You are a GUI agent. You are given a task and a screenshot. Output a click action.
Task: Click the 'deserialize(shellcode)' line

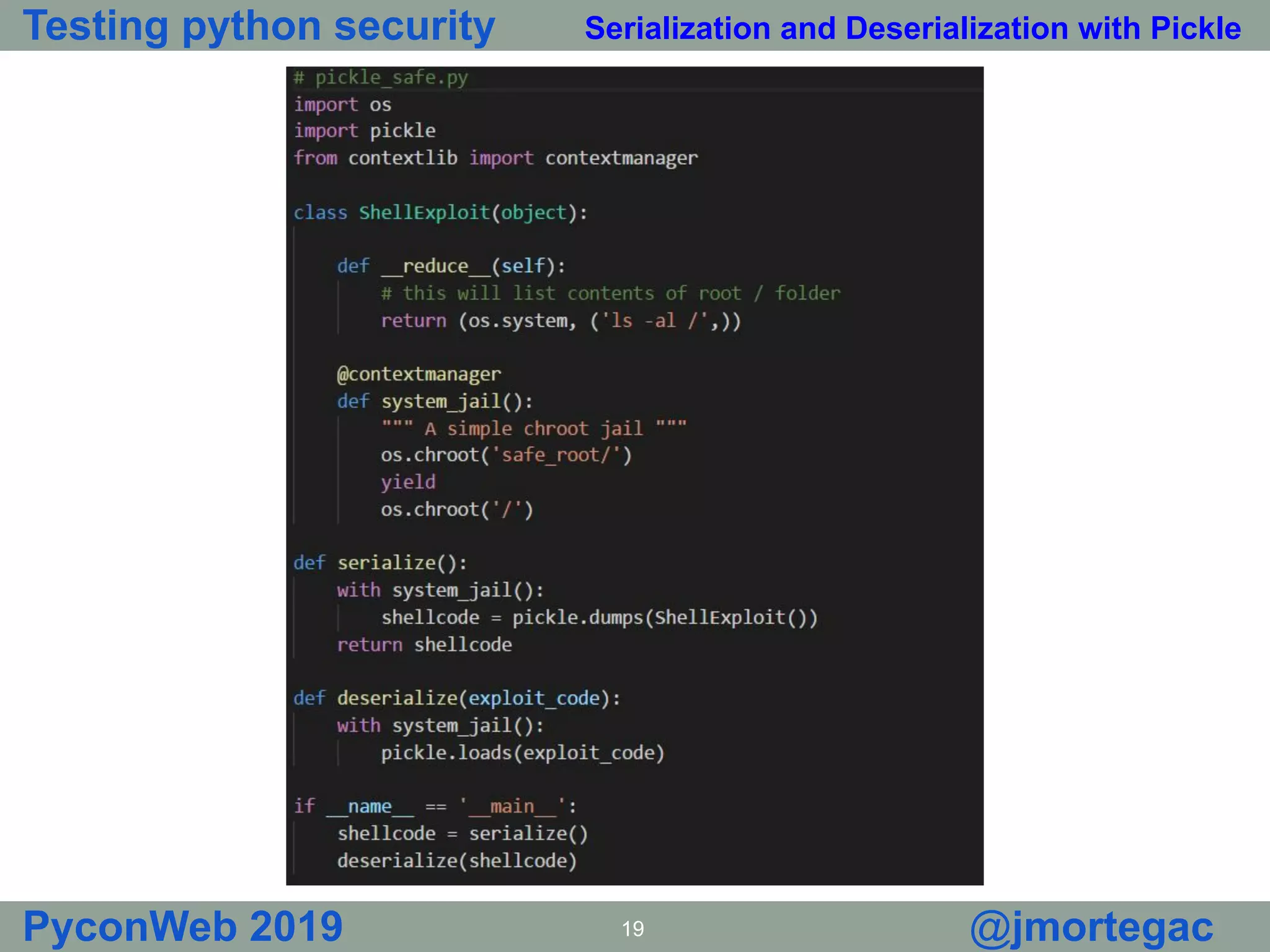point(457,862)
